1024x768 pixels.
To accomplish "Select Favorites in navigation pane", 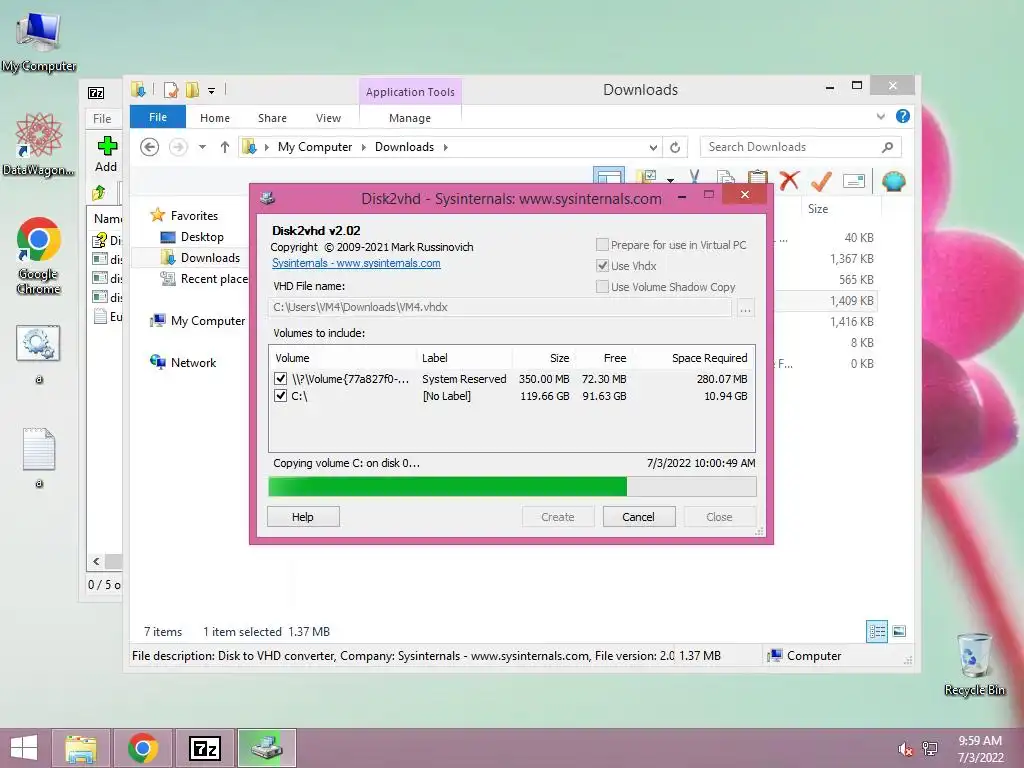I will point(194,216).
